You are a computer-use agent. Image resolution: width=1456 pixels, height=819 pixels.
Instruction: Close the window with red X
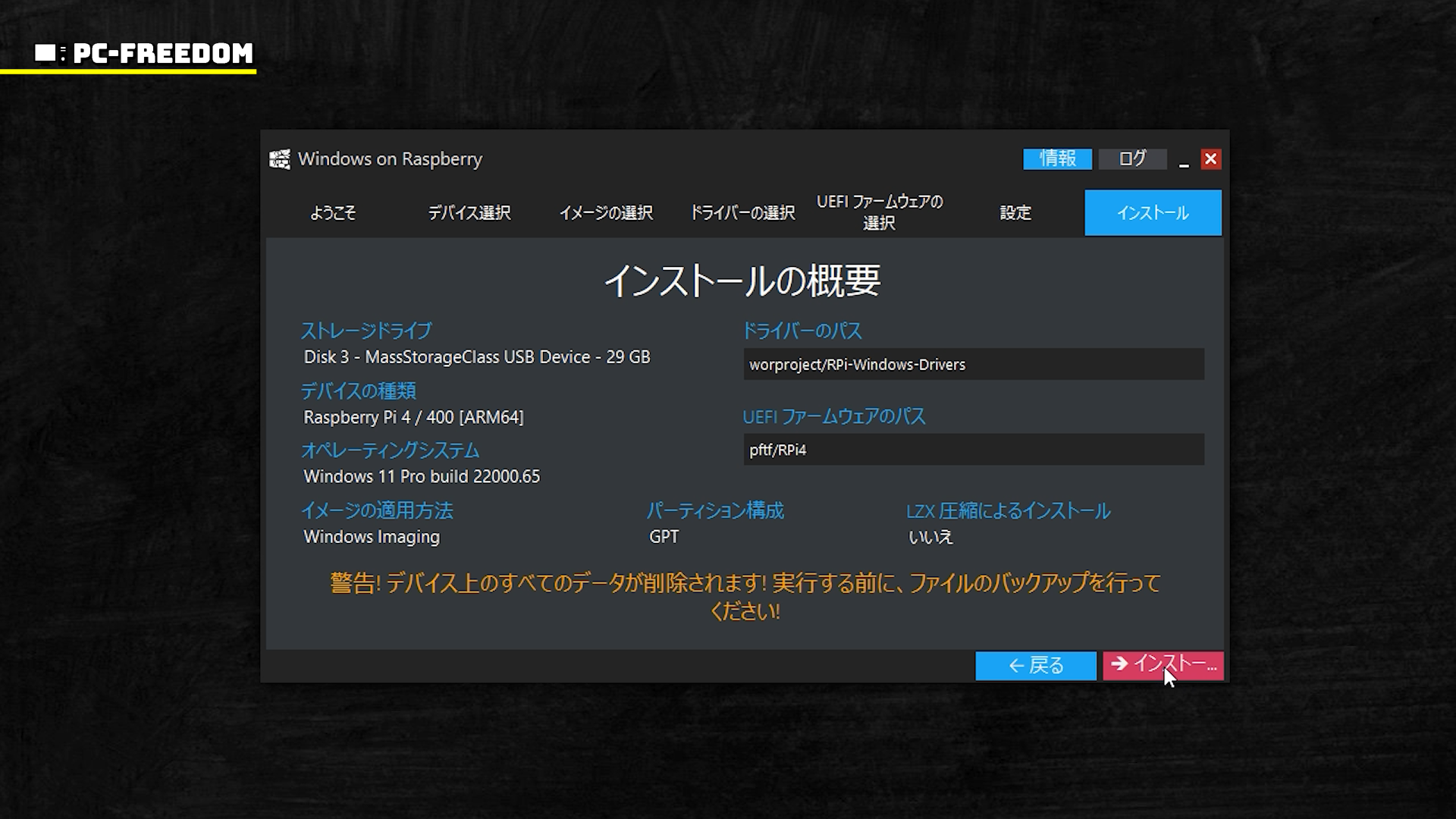[1210, 159]
